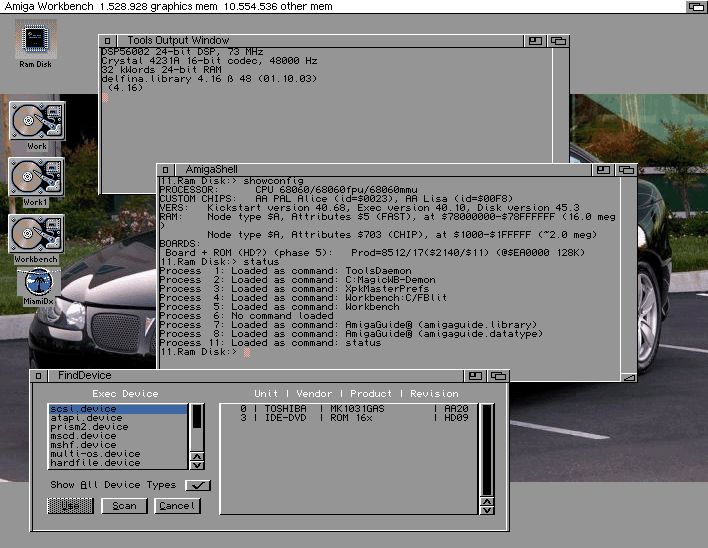Click the unit list scrollbar bar
The width and height of the screenshot is (708, 548).
(487, 450)
